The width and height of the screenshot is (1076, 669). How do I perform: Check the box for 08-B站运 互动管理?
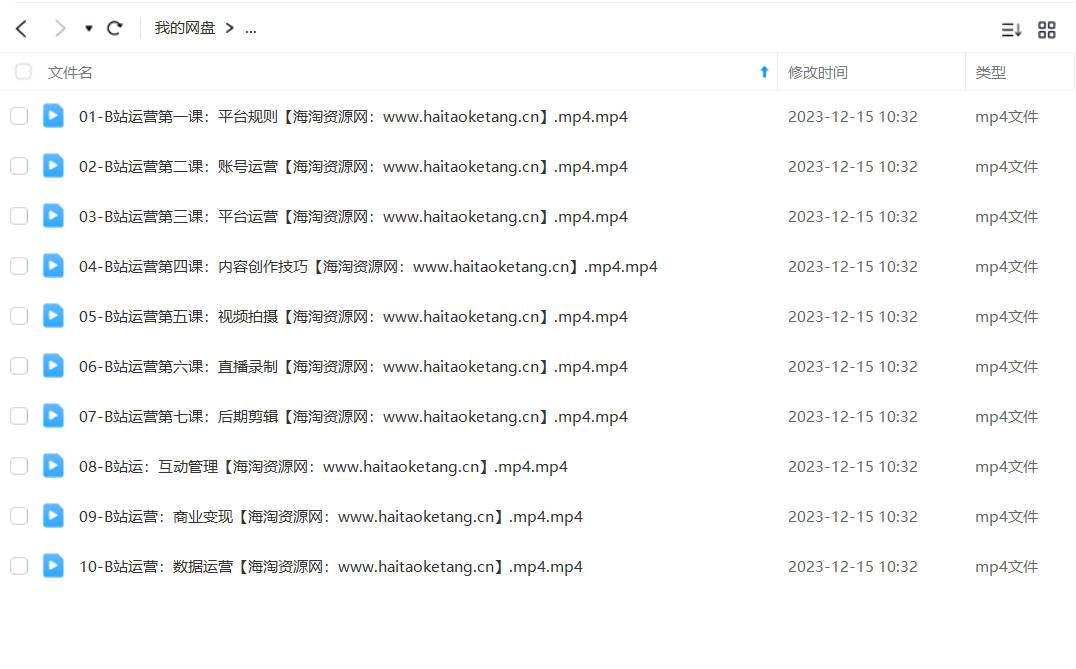(19, 467)
